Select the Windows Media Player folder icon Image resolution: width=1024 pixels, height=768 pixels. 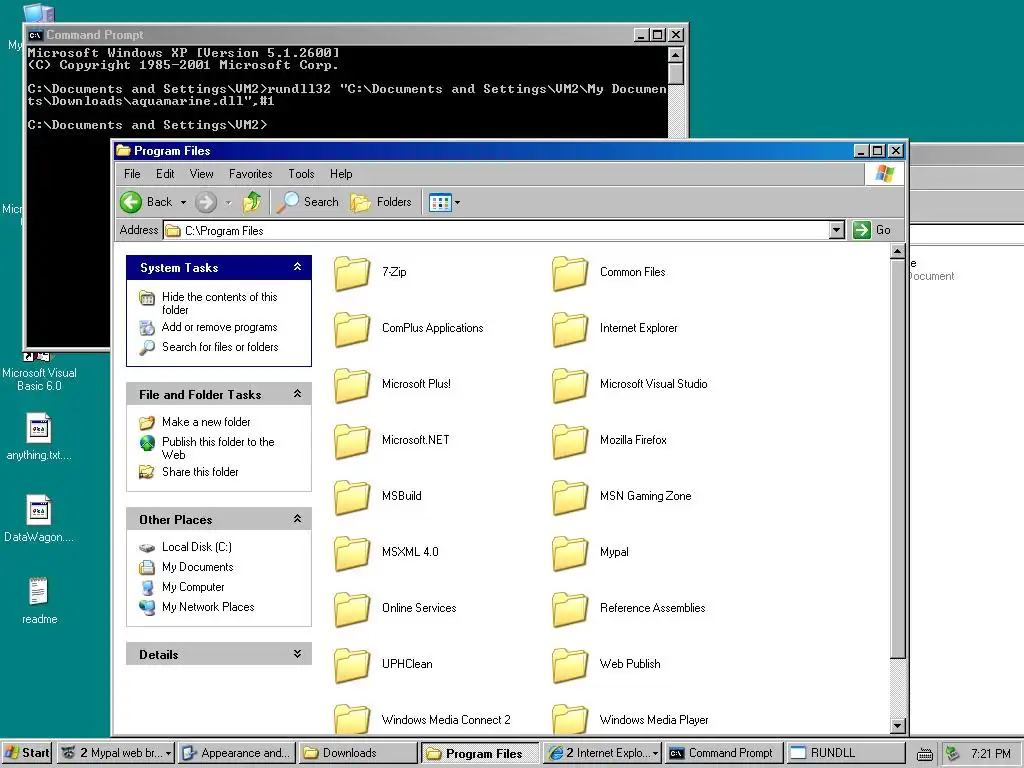pos(570,719)
